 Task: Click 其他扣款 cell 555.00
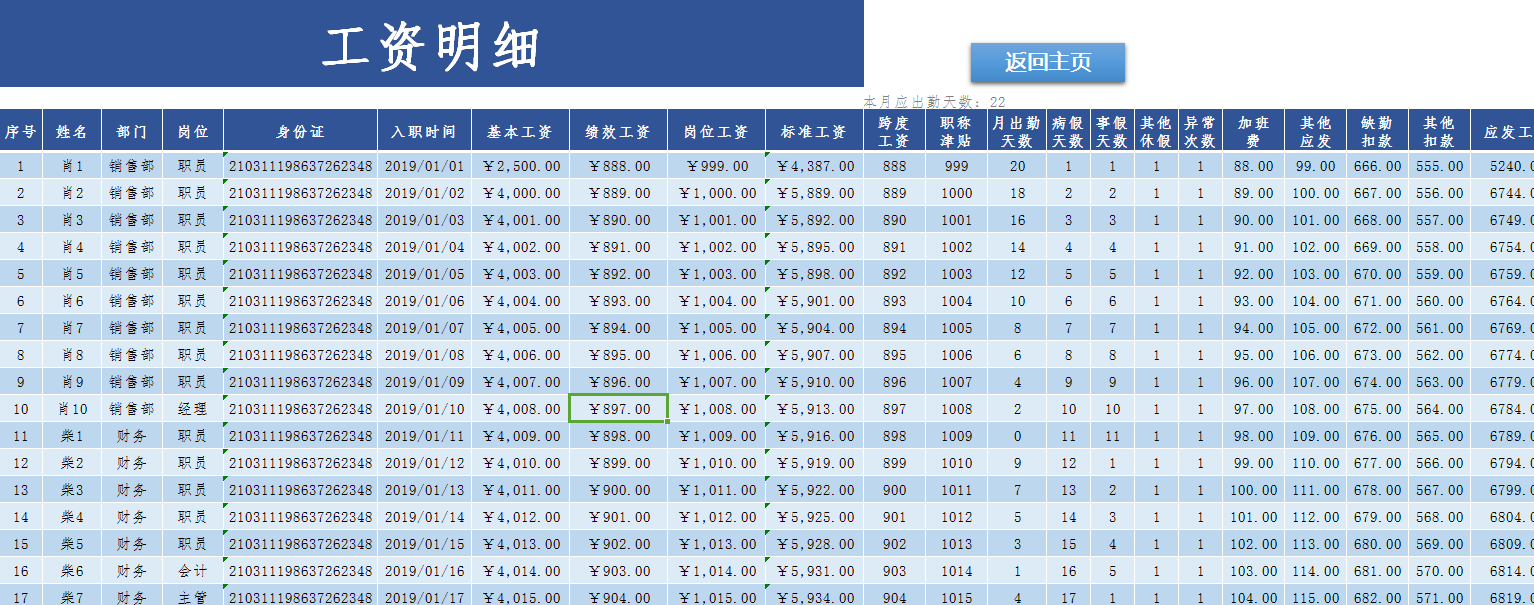tap(1439, 166)
